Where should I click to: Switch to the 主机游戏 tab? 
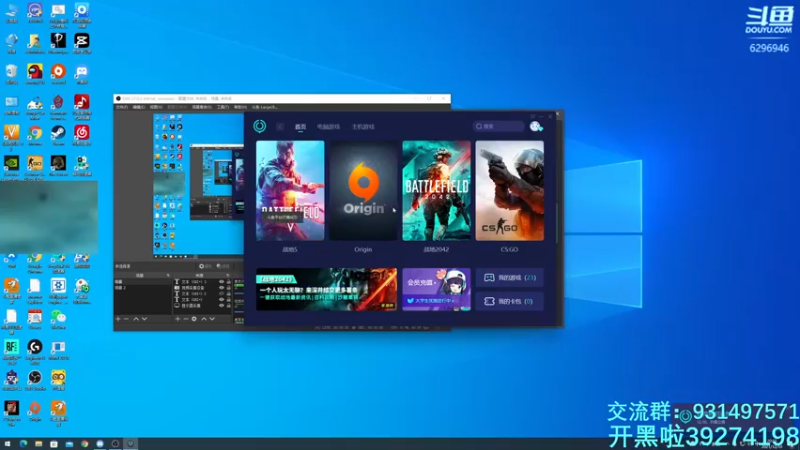363,127
